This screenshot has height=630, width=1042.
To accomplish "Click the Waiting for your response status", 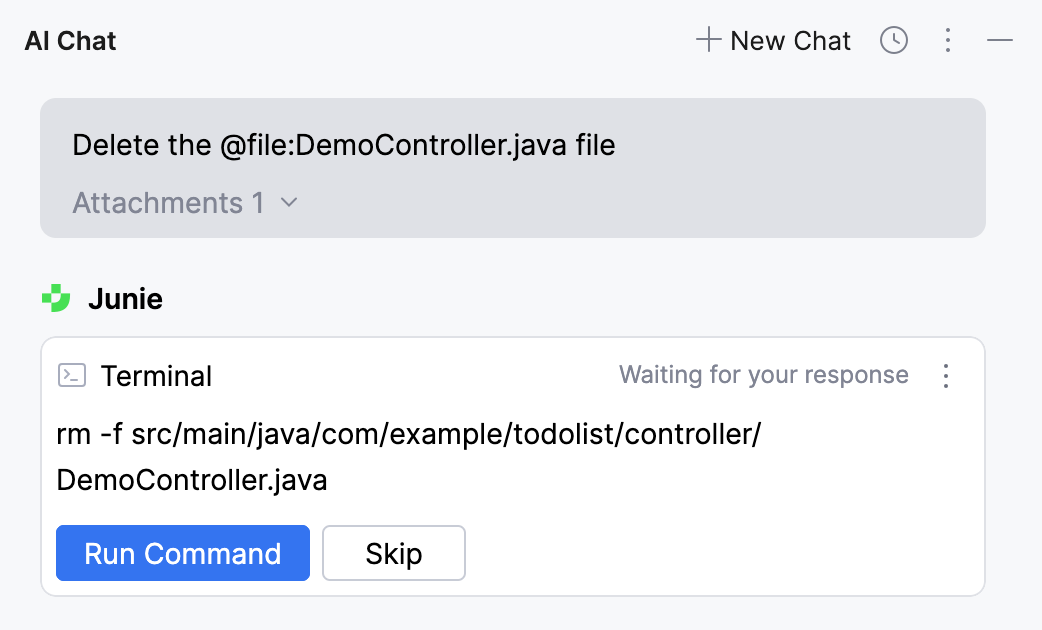I will (x=763, y=375).
